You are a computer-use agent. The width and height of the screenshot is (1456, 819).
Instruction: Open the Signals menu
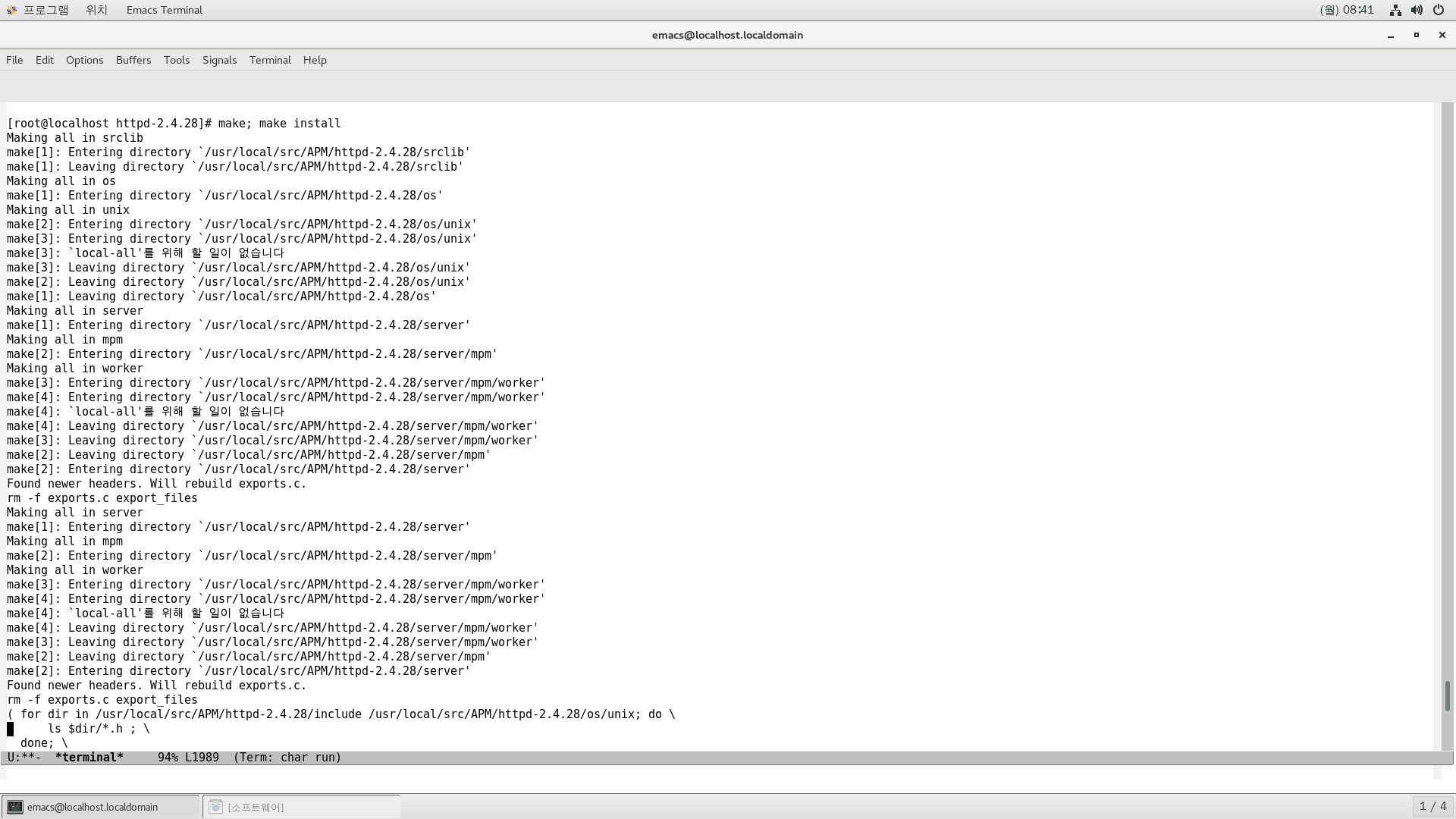[219, 60]
